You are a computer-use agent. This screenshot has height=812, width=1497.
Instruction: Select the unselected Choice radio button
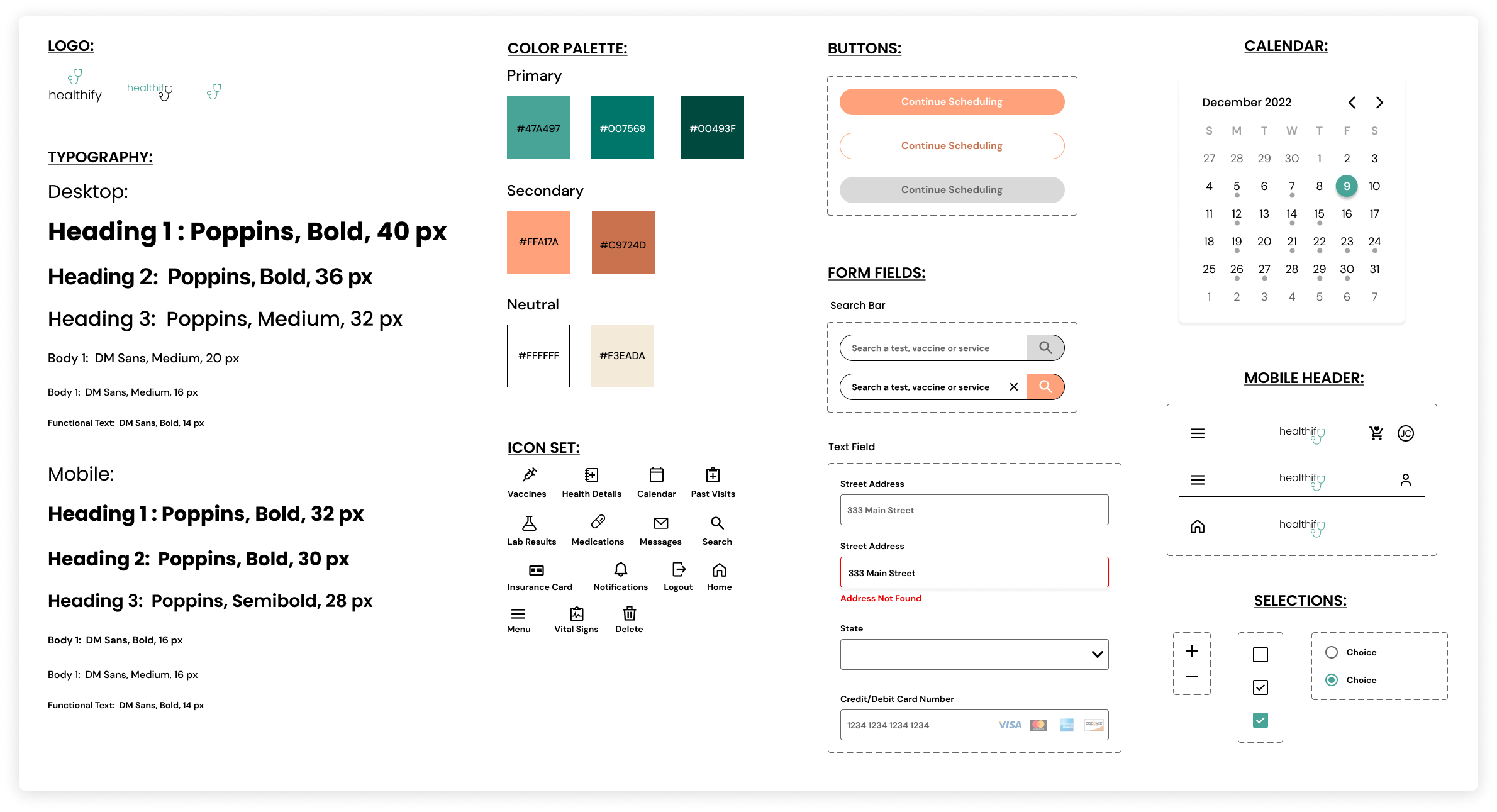pos(1332,652)
